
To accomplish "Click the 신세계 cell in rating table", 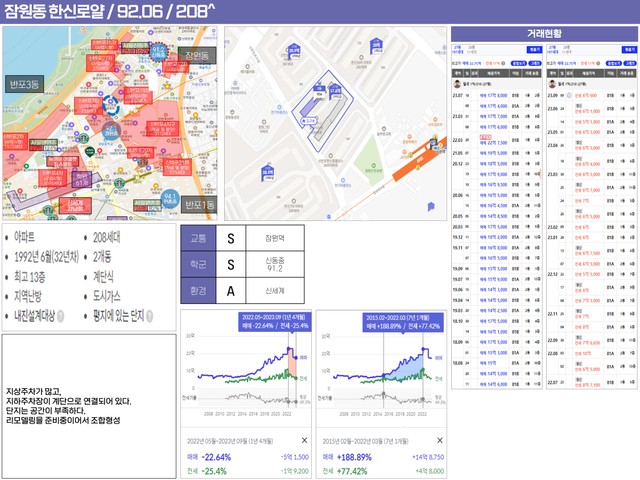I will point(275,291).
